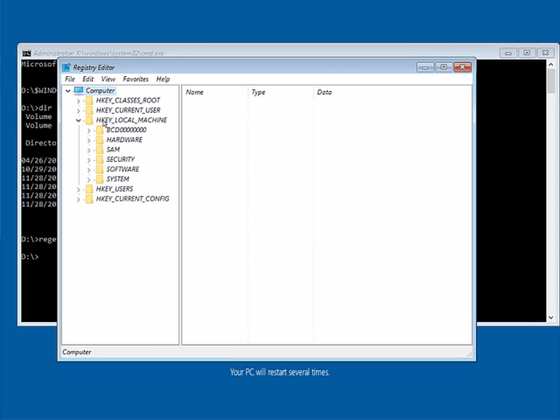Click the Registry Editor title bar icon
This screenshot has width=560, height=420.
click(x=66, y=67)
